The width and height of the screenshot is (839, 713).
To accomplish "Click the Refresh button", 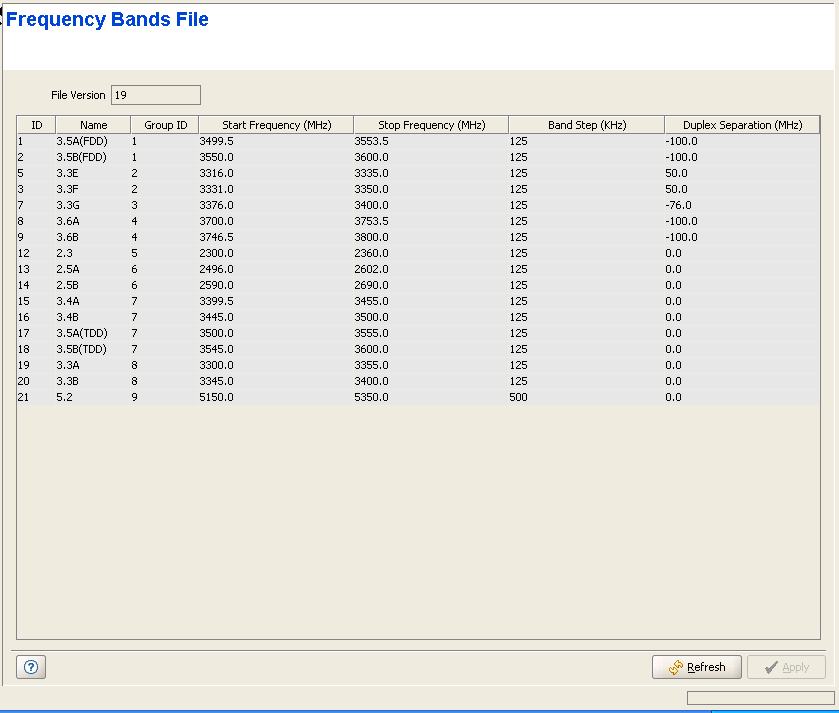I will (697, 667).
